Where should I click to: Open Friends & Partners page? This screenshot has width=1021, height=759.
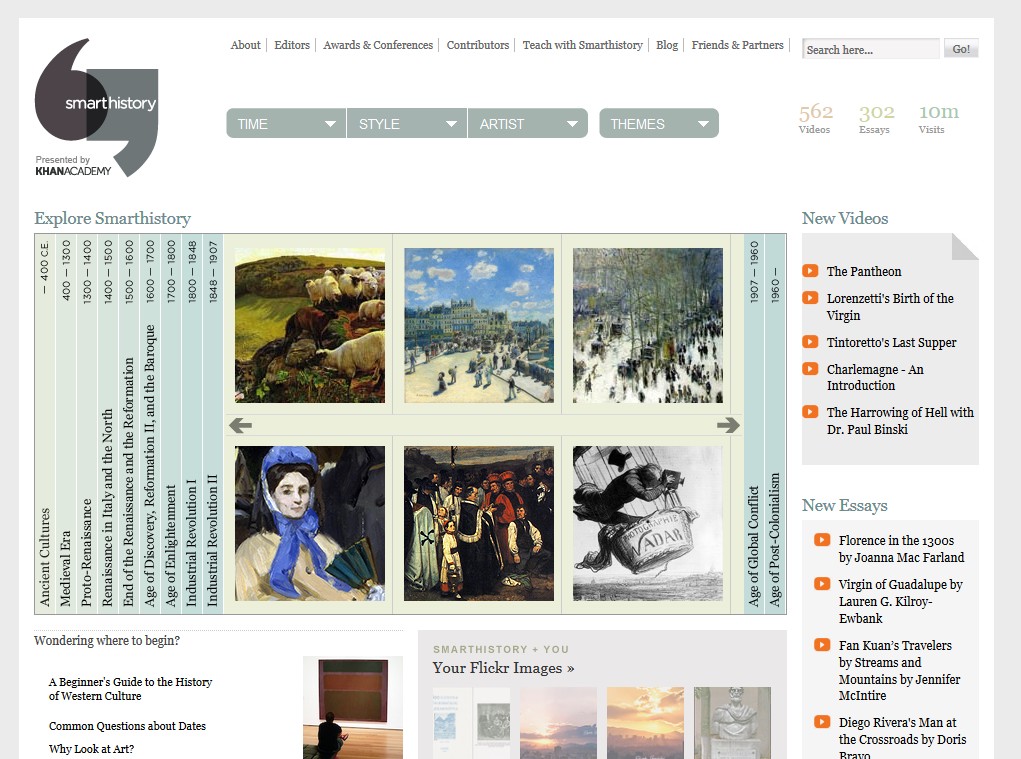(738, 45)
